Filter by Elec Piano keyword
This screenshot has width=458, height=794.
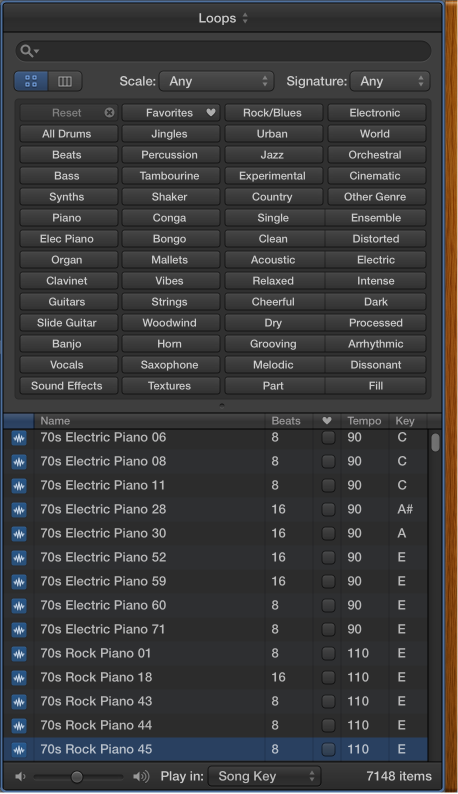68,239
